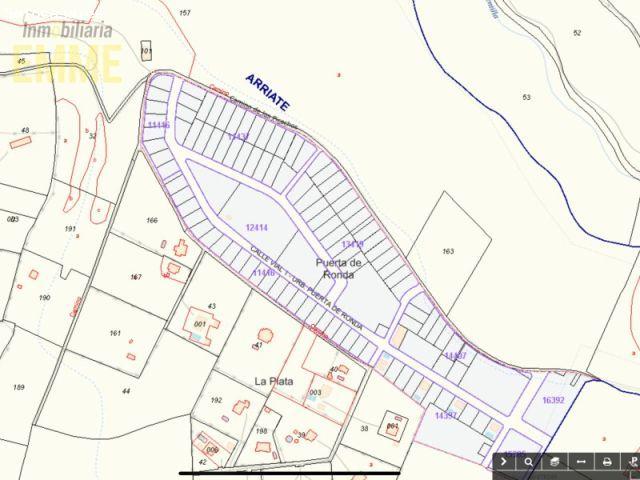Select parcel 101 near the top
The width and height of the screenshot is (640, 480).
click(x=146, y=51)
